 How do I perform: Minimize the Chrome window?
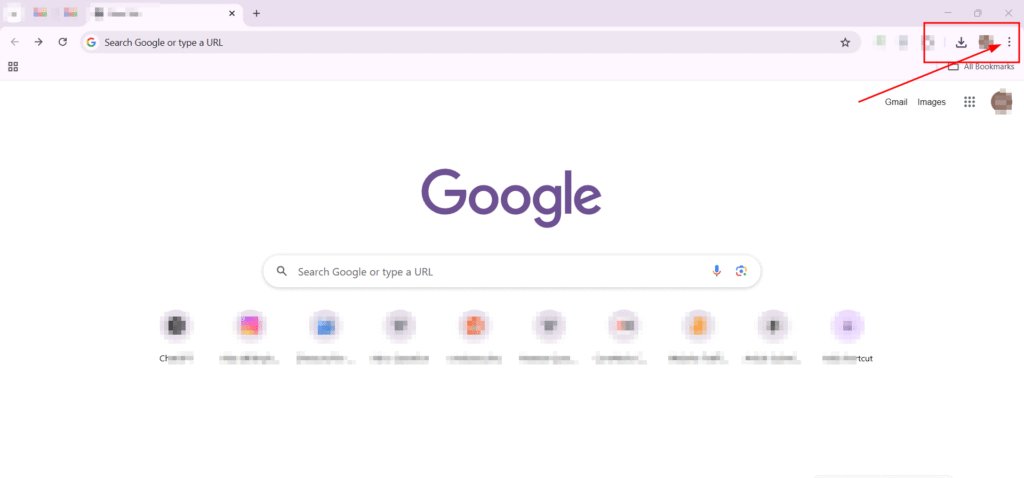pyautogui.click(x=948, y=13)
